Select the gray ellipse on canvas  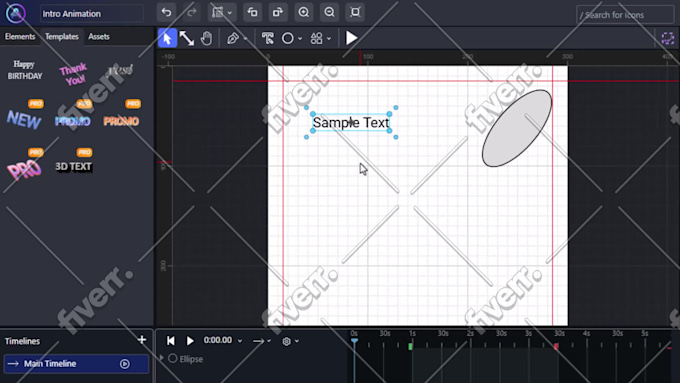(517, 128)
